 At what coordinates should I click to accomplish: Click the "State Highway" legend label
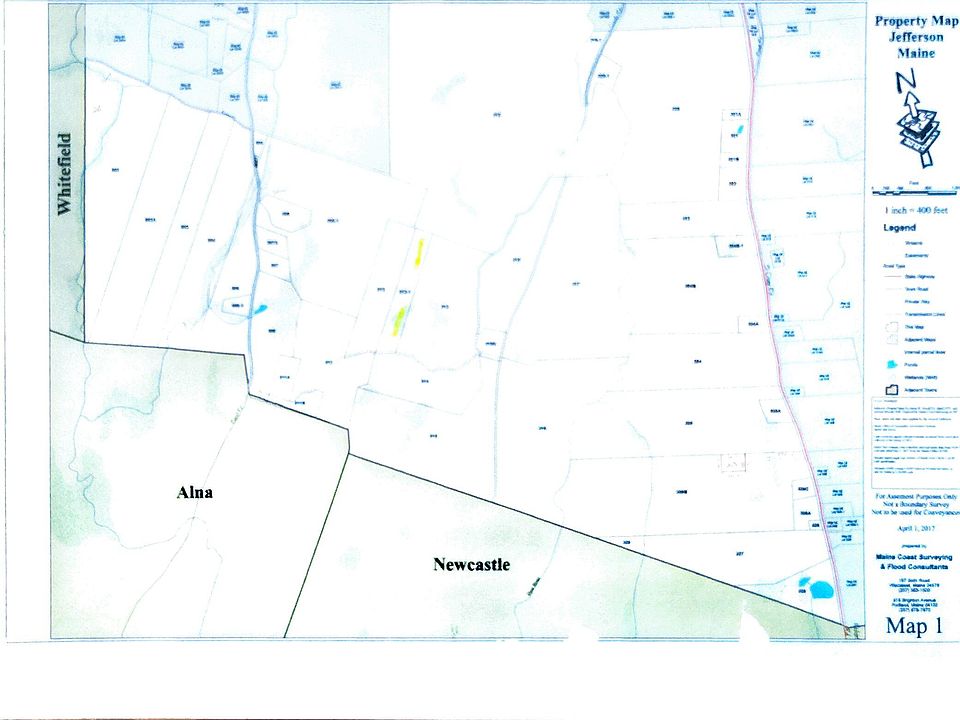[x=920, y=277]
